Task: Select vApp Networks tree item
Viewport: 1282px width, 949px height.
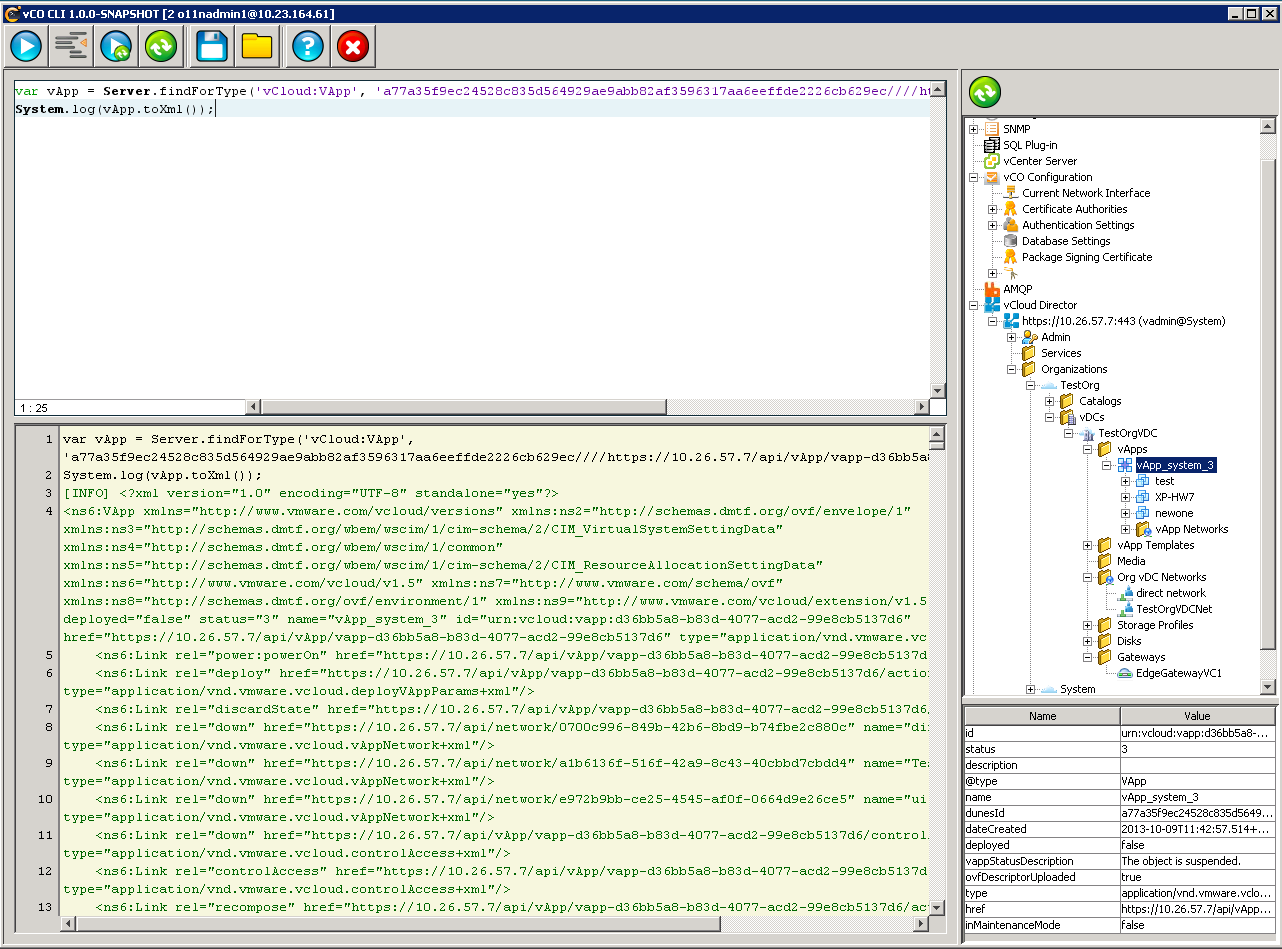Action: click(x=1192, y=529)
